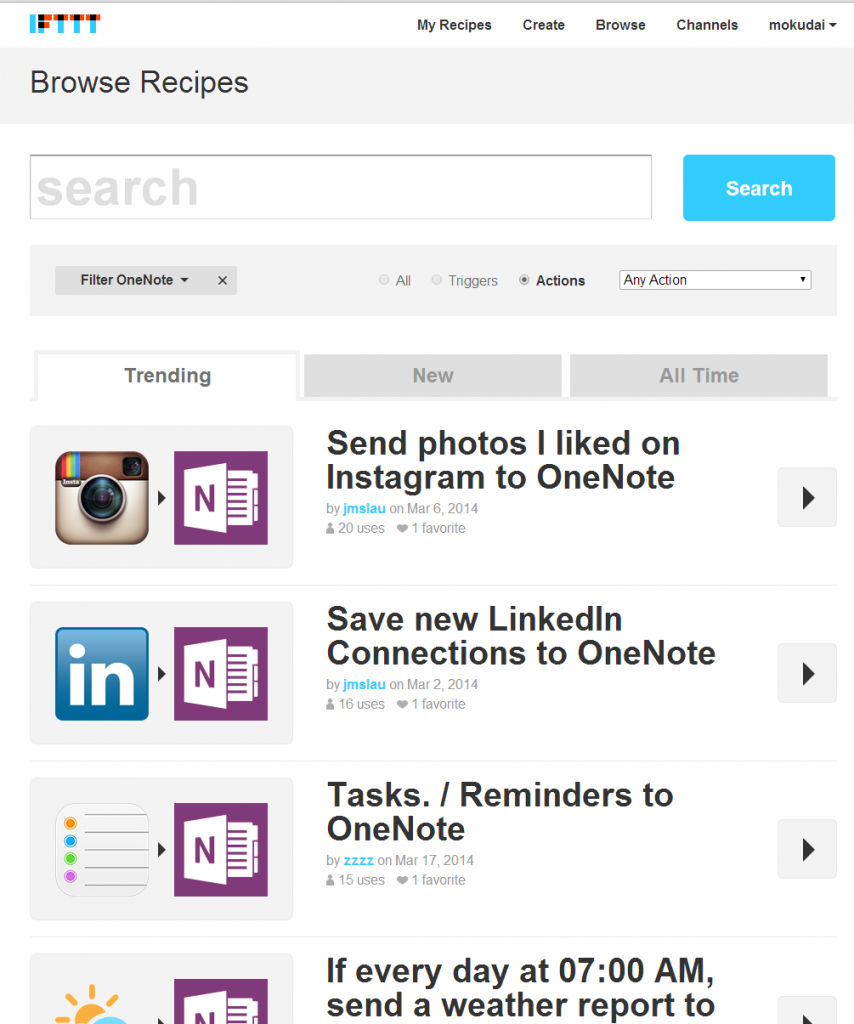Click OneNote icon in LinkedIn recipe
The width and height of the screenshot is (854, 1024).
point(221,674)
